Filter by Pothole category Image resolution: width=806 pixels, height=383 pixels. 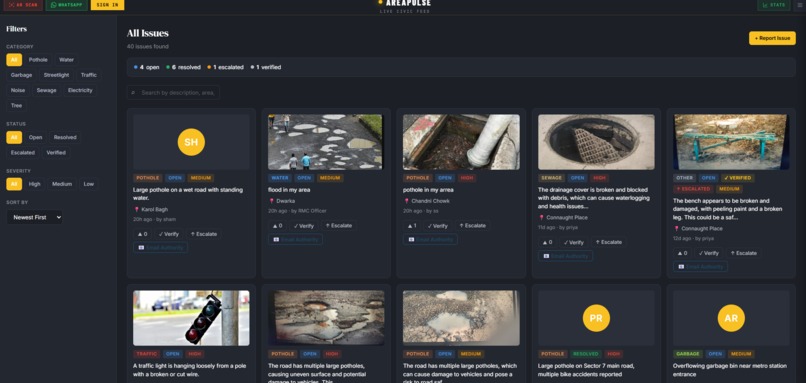tap(38, 60)
